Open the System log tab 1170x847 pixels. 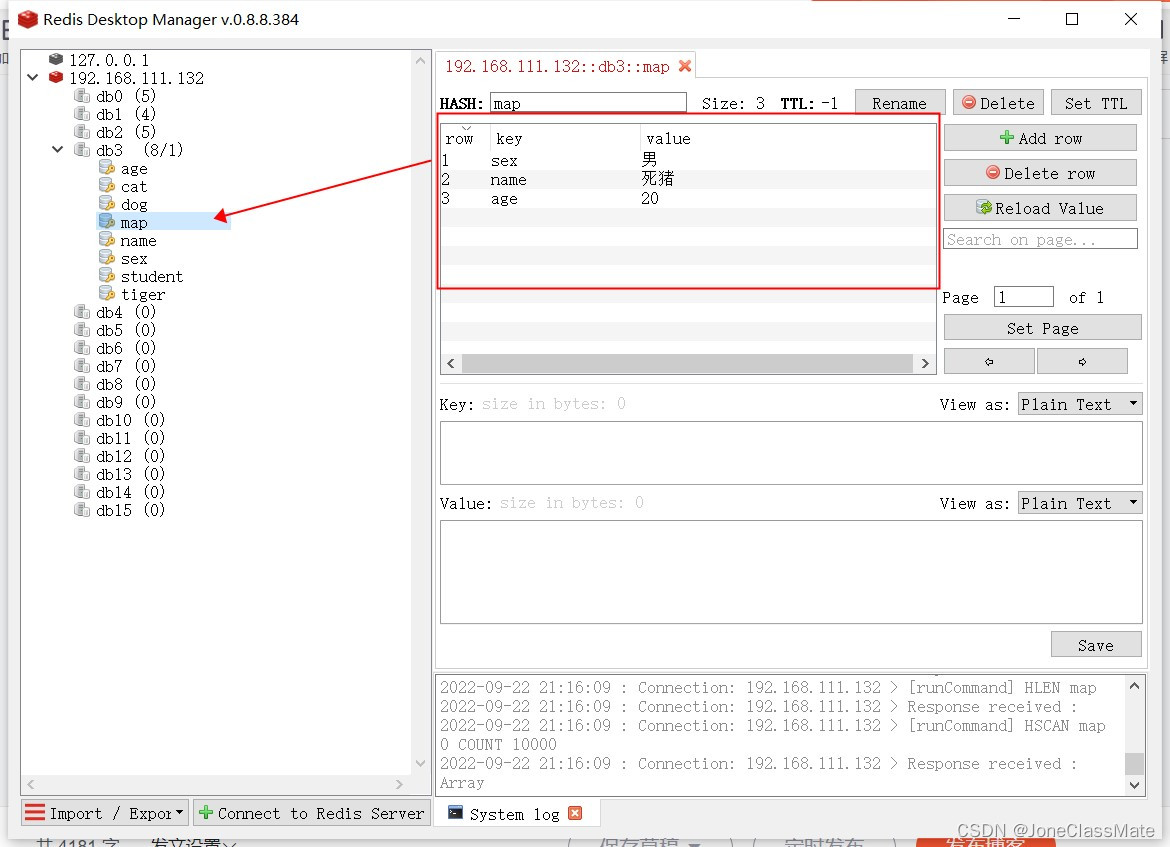[x=514, y=814]
